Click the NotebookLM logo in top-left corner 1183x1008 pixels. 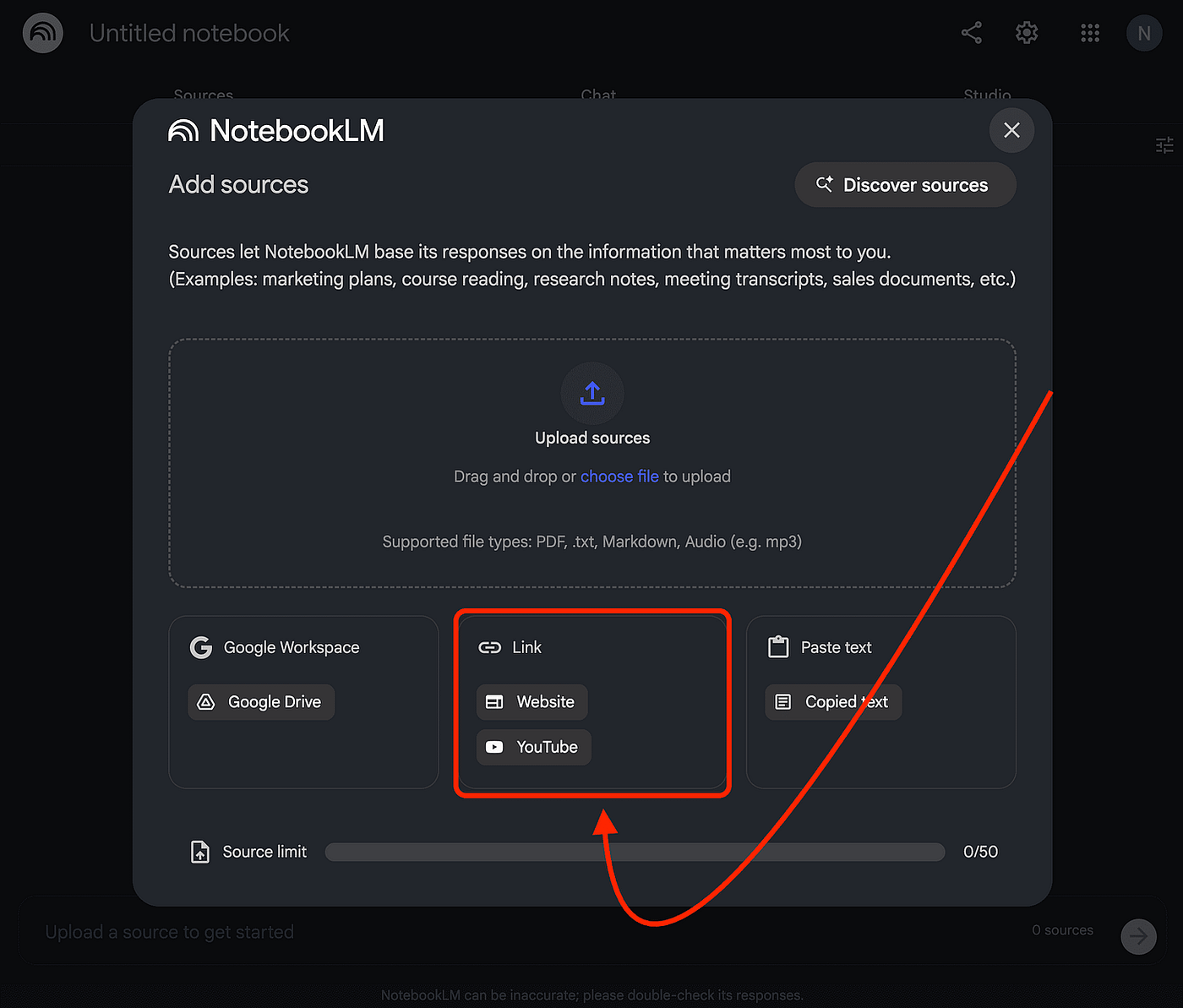pos(42,34)
